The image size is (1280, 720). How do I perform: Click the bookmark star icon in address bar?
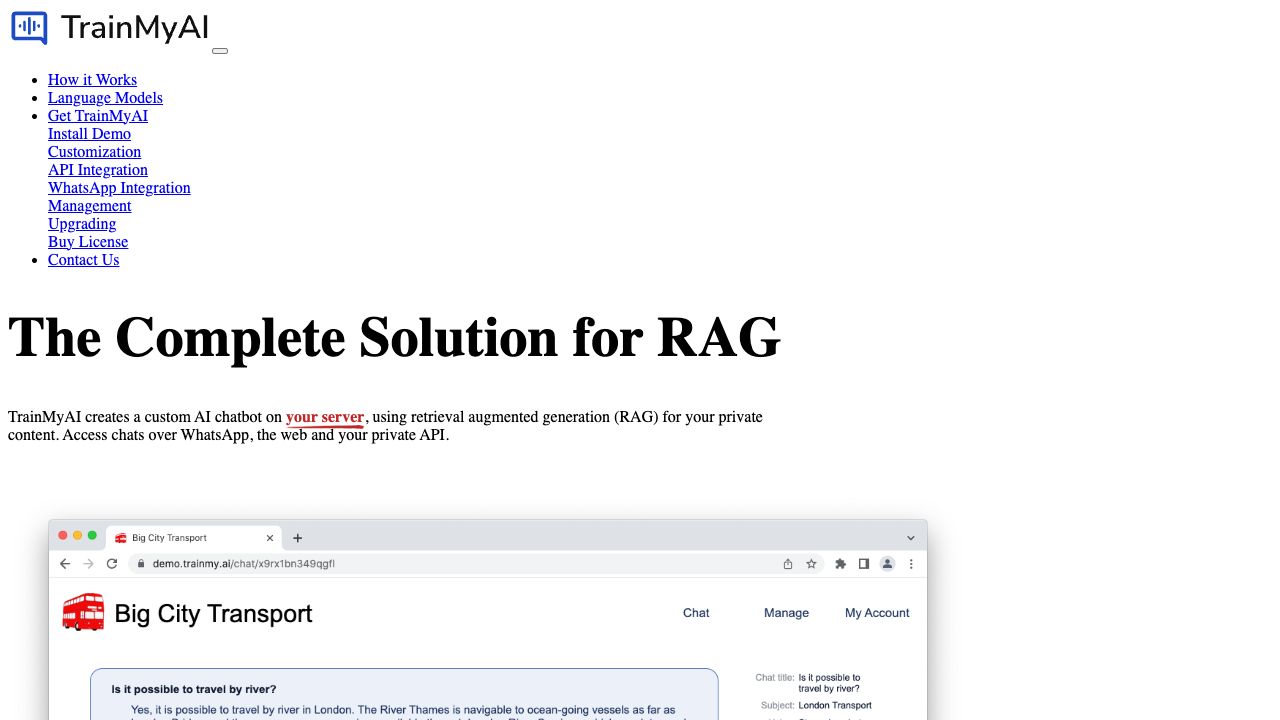point(811,564)
